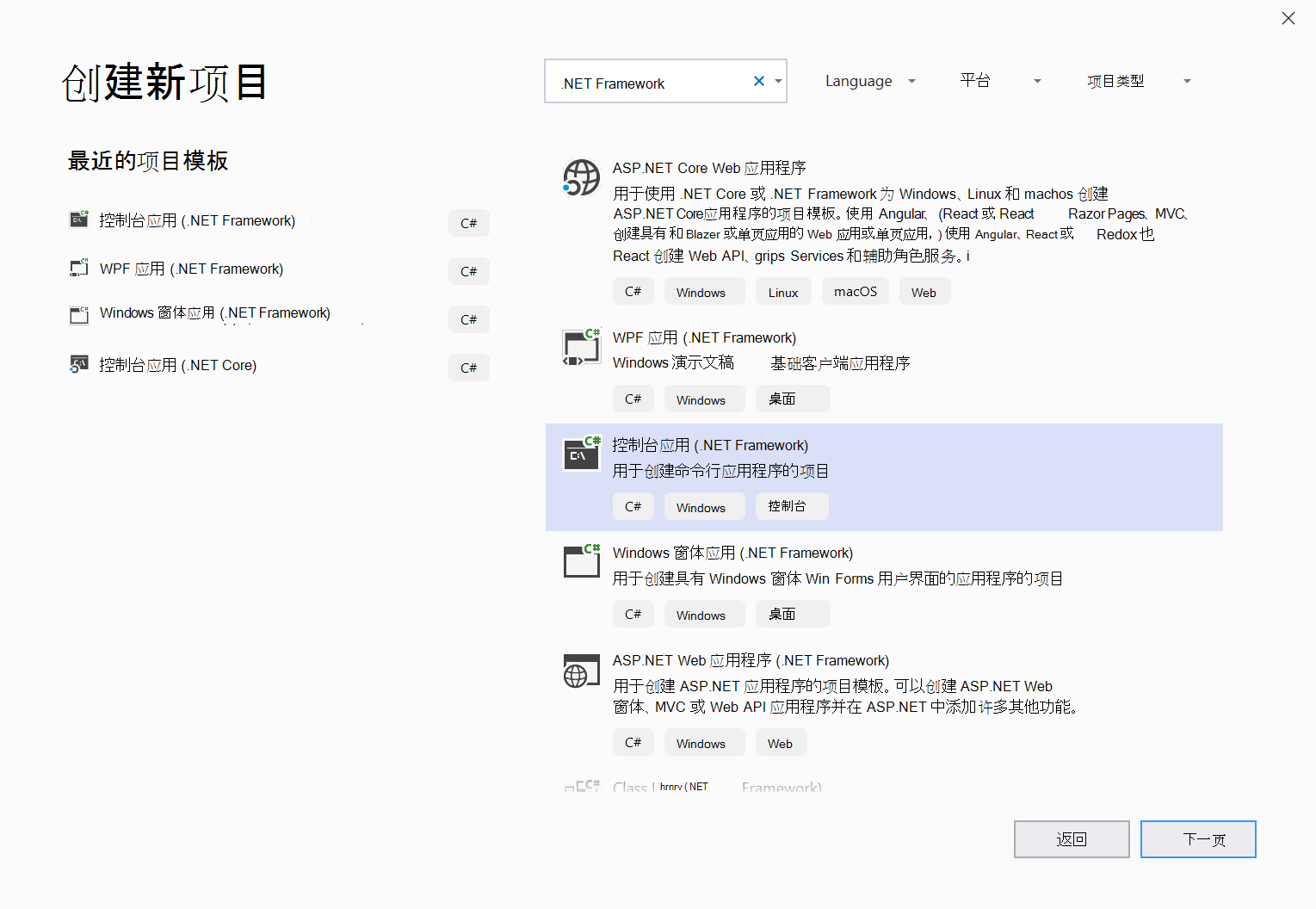Screen dimensions: 1316x909
Task: Click the Windows 演示文稿 description text
Action: coord(673,362)
